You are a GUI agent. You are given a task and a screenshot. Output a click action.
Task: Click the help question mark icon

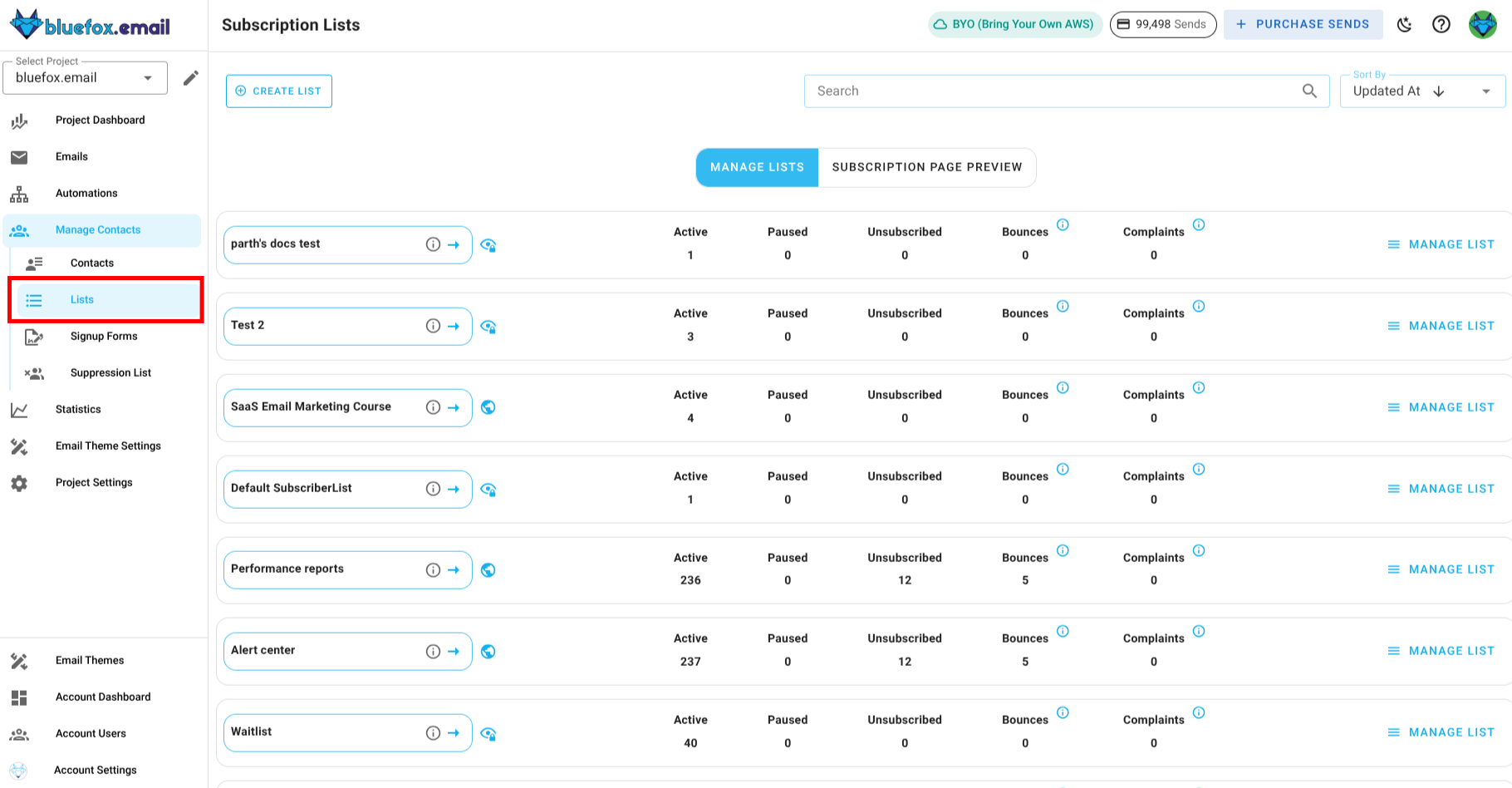click(1441, 25)
